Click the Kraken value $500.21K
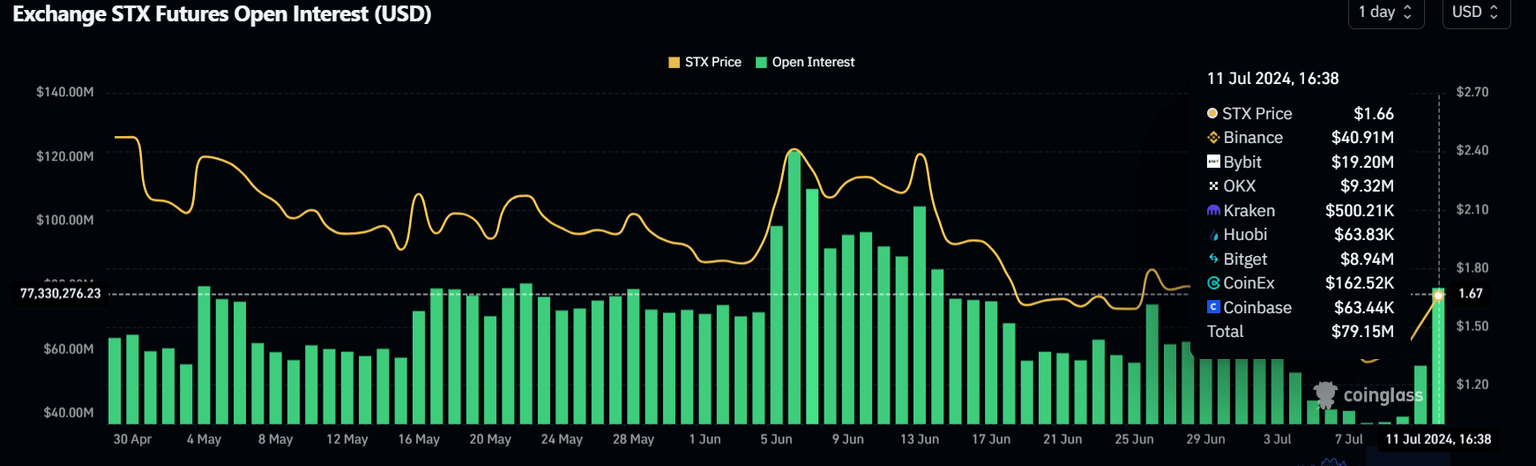 click(1360, 211)
